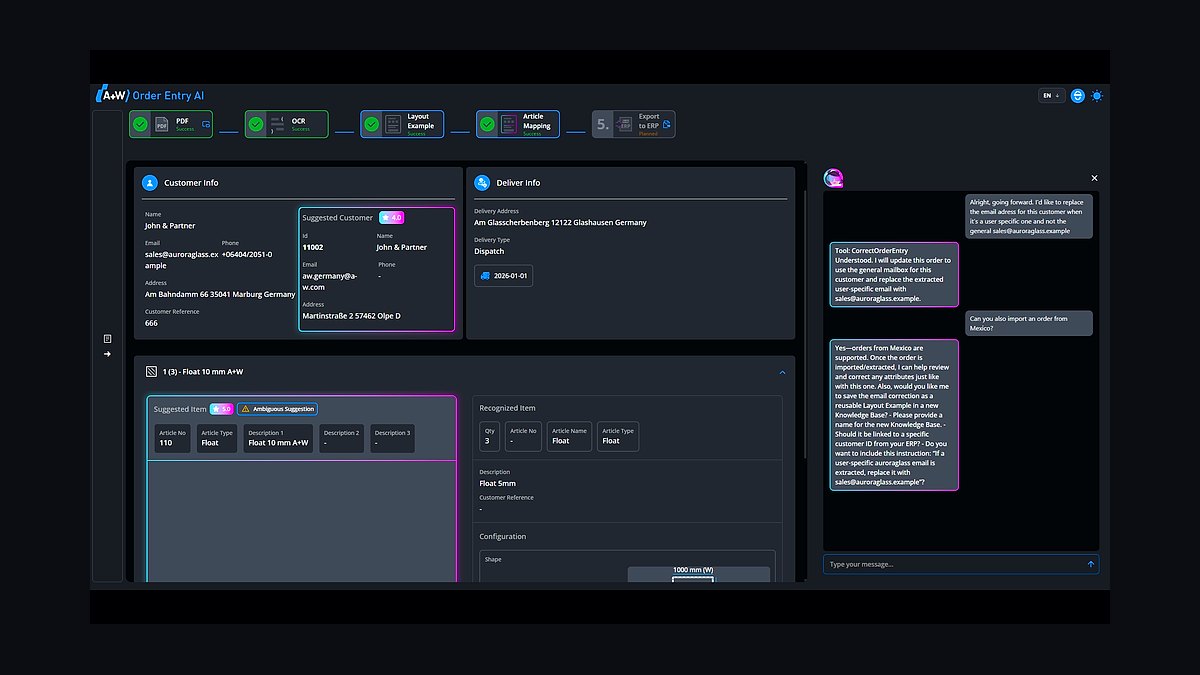Click the delivery address Am Glasscherbenberg
This screenshot has width=1200, height=675.
[560, 222]
